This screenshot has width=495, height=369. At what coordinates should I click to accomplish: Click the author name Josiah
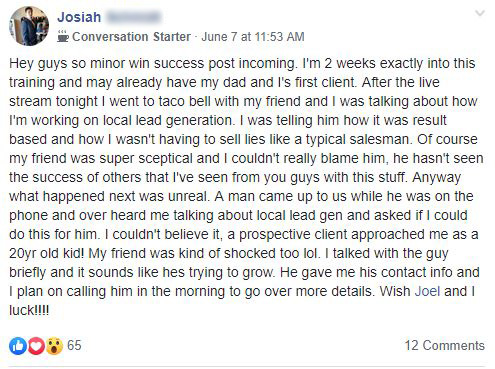click(79, 17)
